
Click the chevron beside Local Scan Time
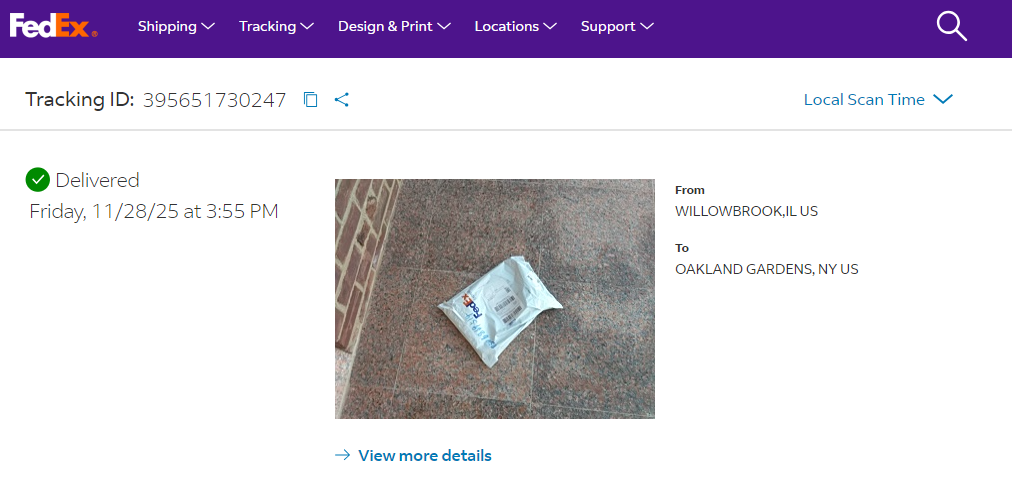click(x=943, y=99)
